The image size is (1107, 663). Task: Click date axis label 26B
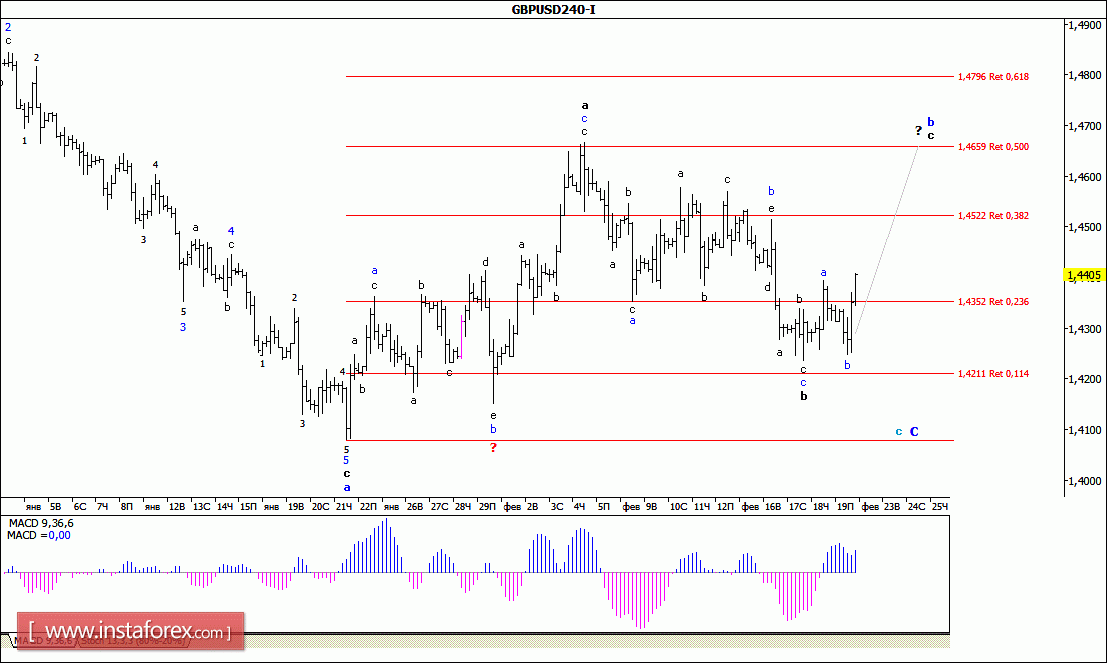(415, 506)
